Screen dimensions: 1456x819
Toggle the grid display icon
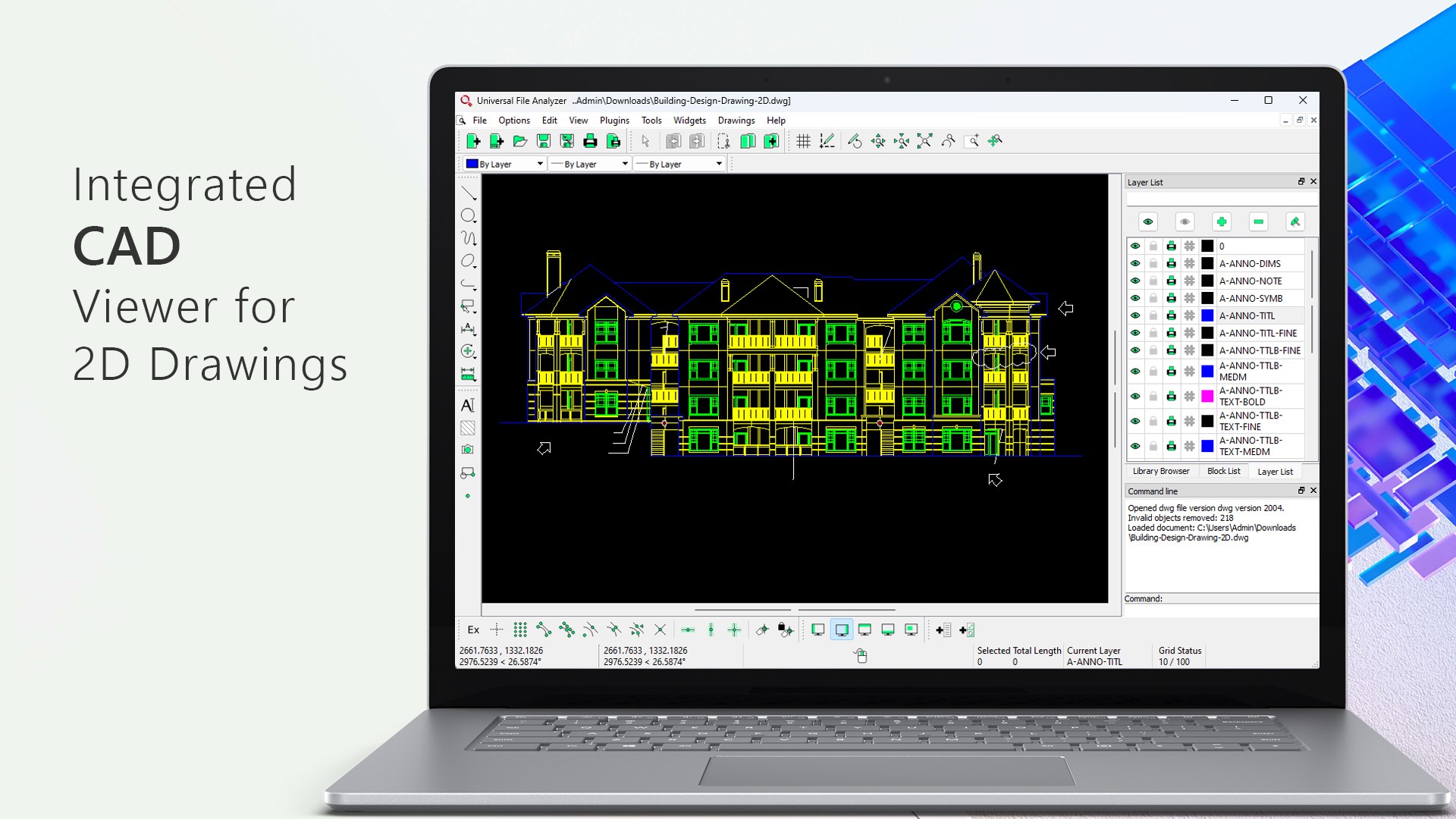tap(804, 141)
